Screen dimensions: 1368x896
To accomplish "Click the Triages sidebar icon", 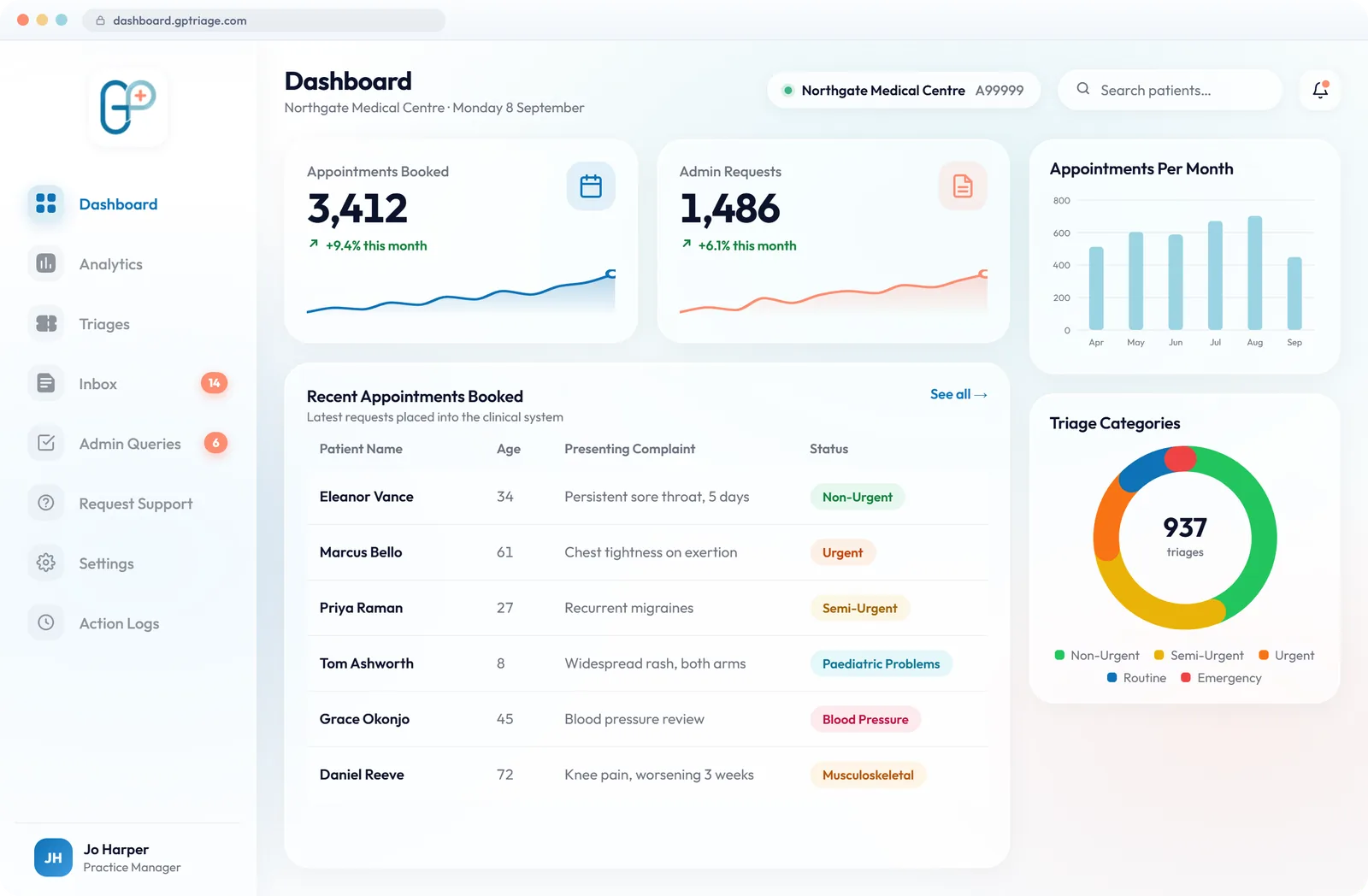I will (46, 323).
